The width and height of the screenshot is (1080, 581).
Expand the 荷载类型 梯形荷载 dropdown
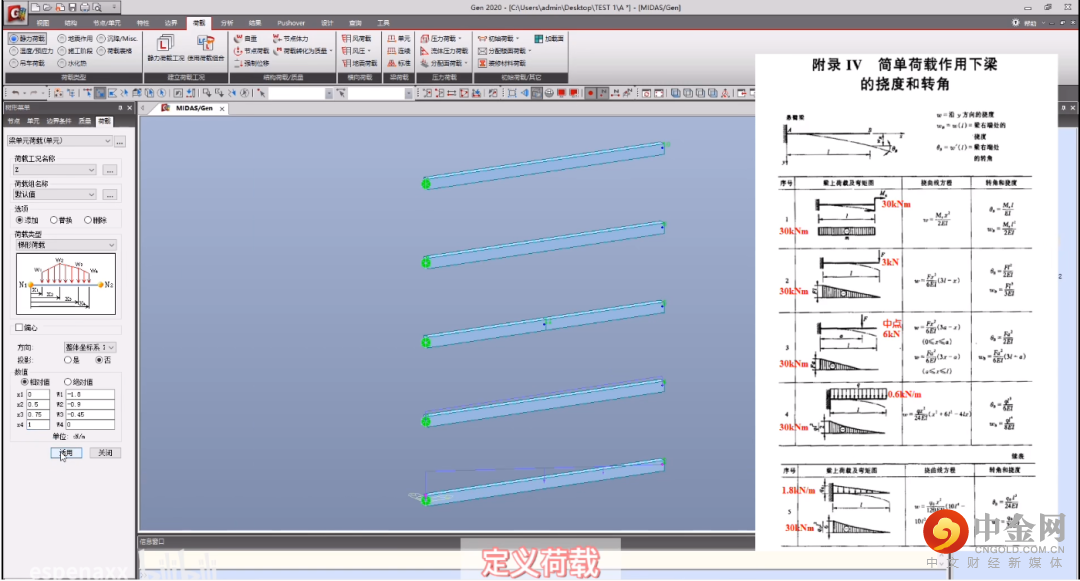pos(111,245)
